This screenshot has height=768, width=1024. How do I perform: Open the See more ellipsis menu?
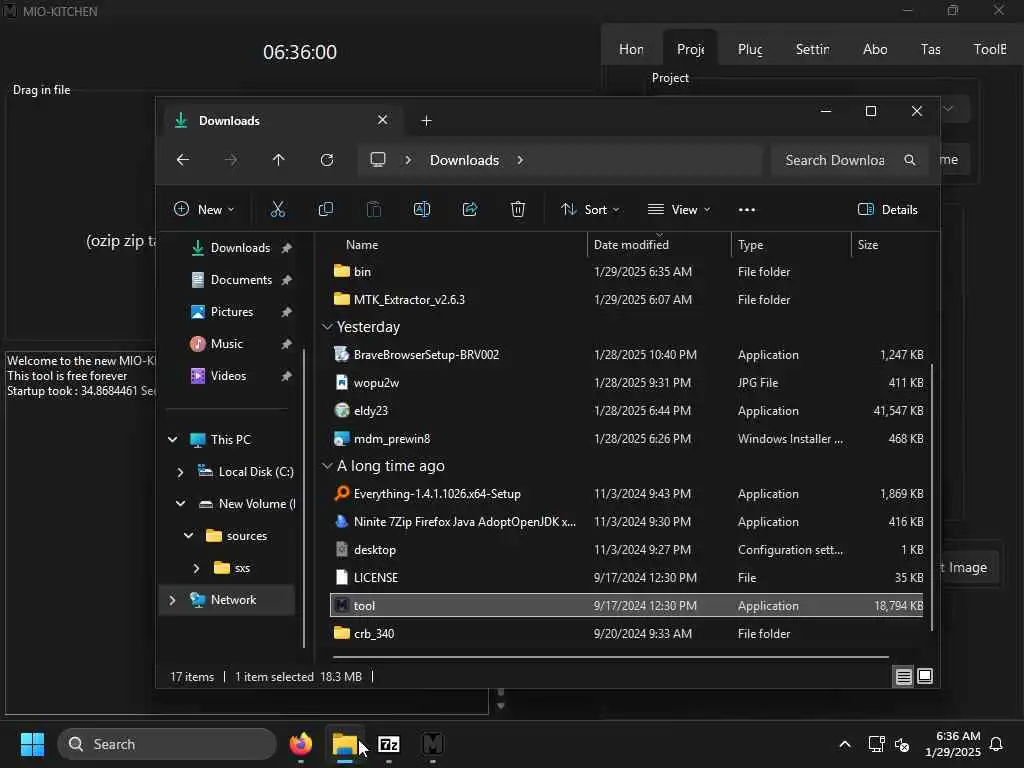pos(746,210)
